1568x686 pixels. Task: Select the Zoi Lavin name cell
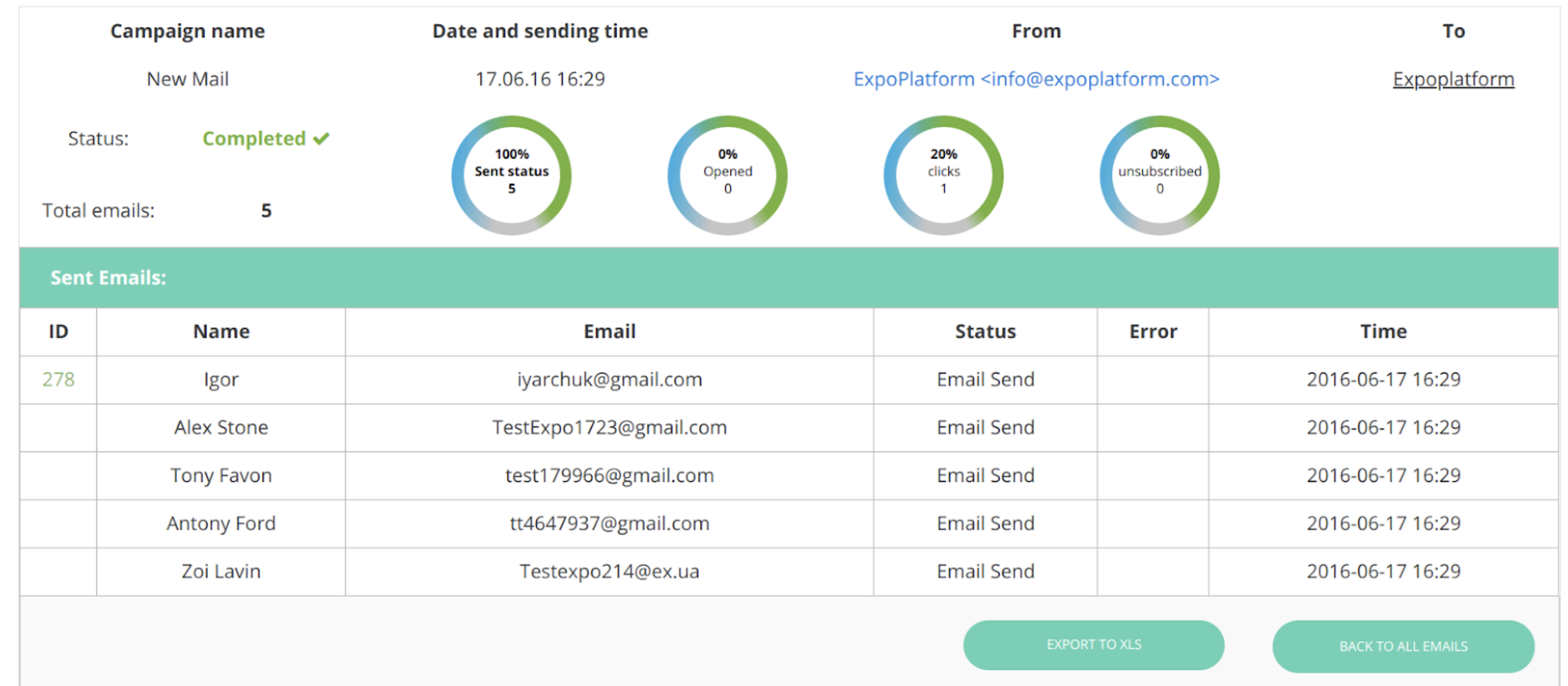221,571
